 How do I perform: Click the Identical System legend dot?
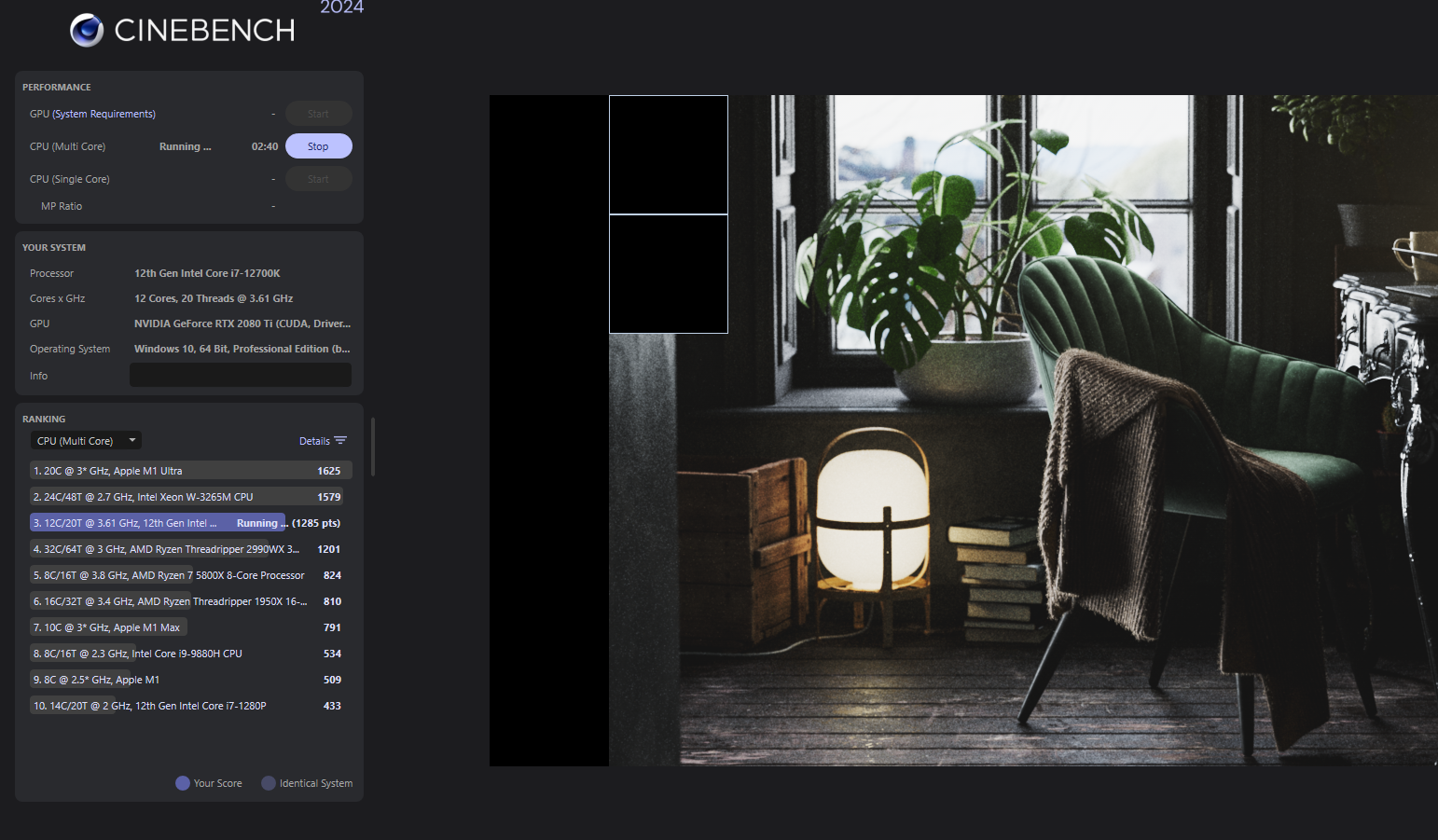click(269, 783)
